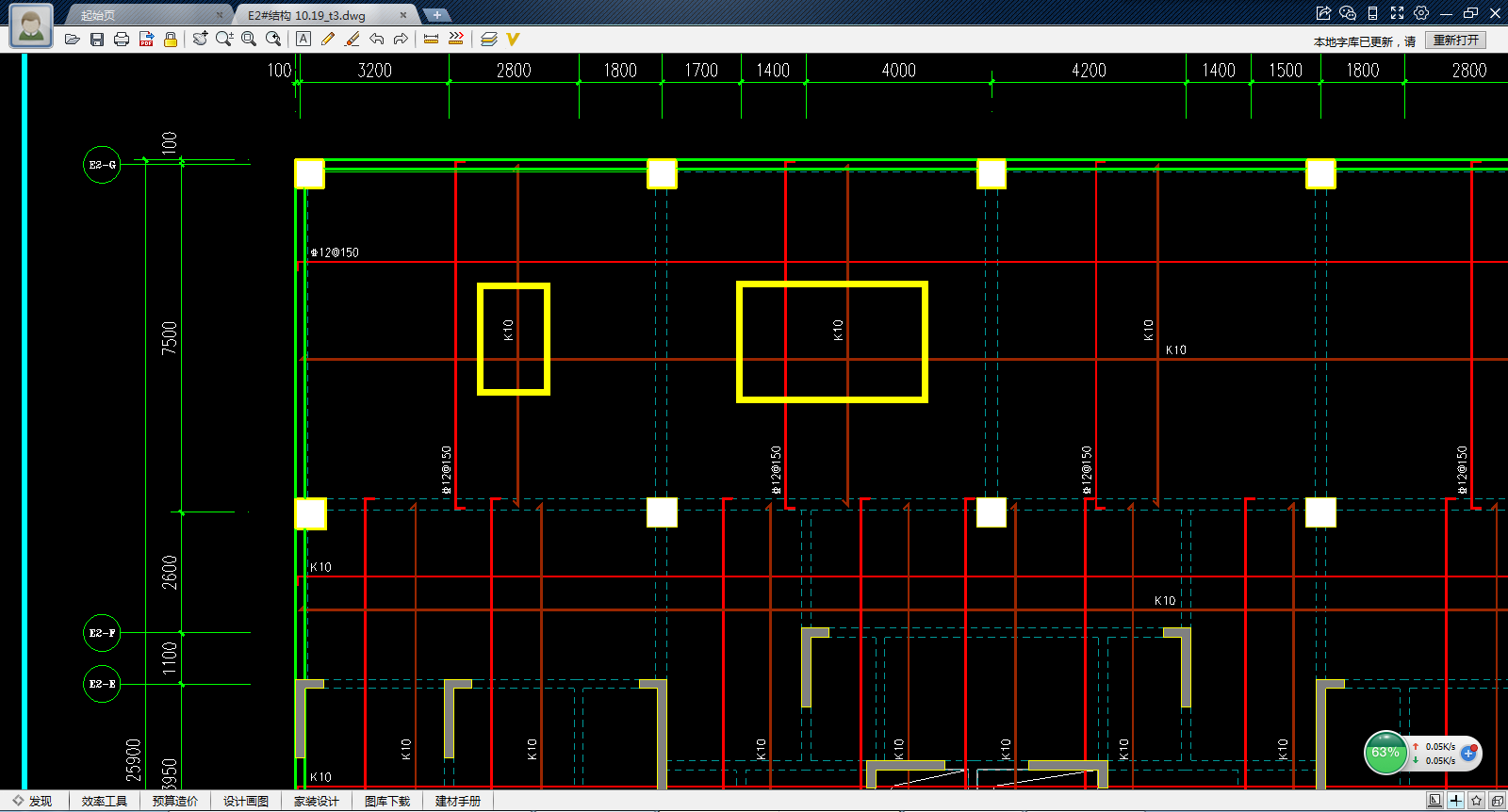Click the 3200 top dimension text
This screenshot has height=812, width=1508.
click(x=374, y=71)
